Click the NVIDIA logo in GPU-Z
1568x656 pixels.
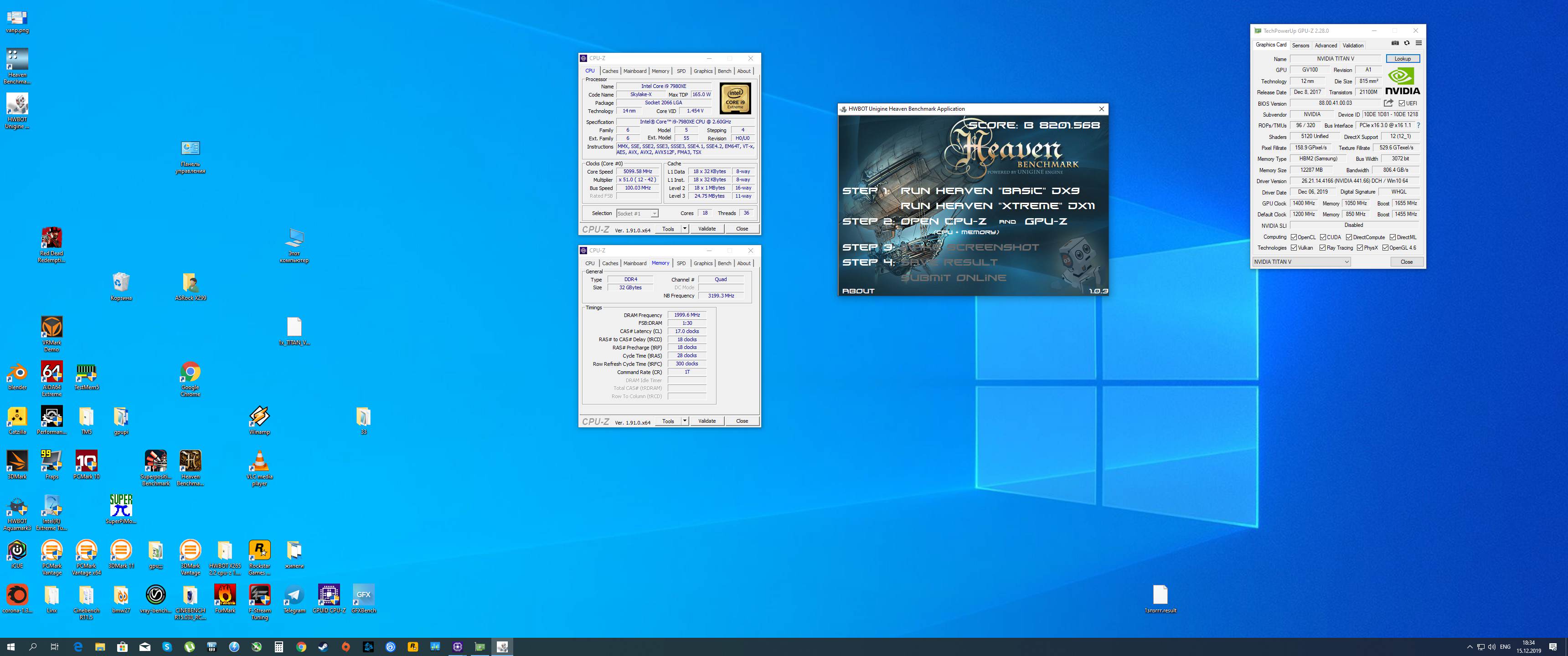[1403, 81]
